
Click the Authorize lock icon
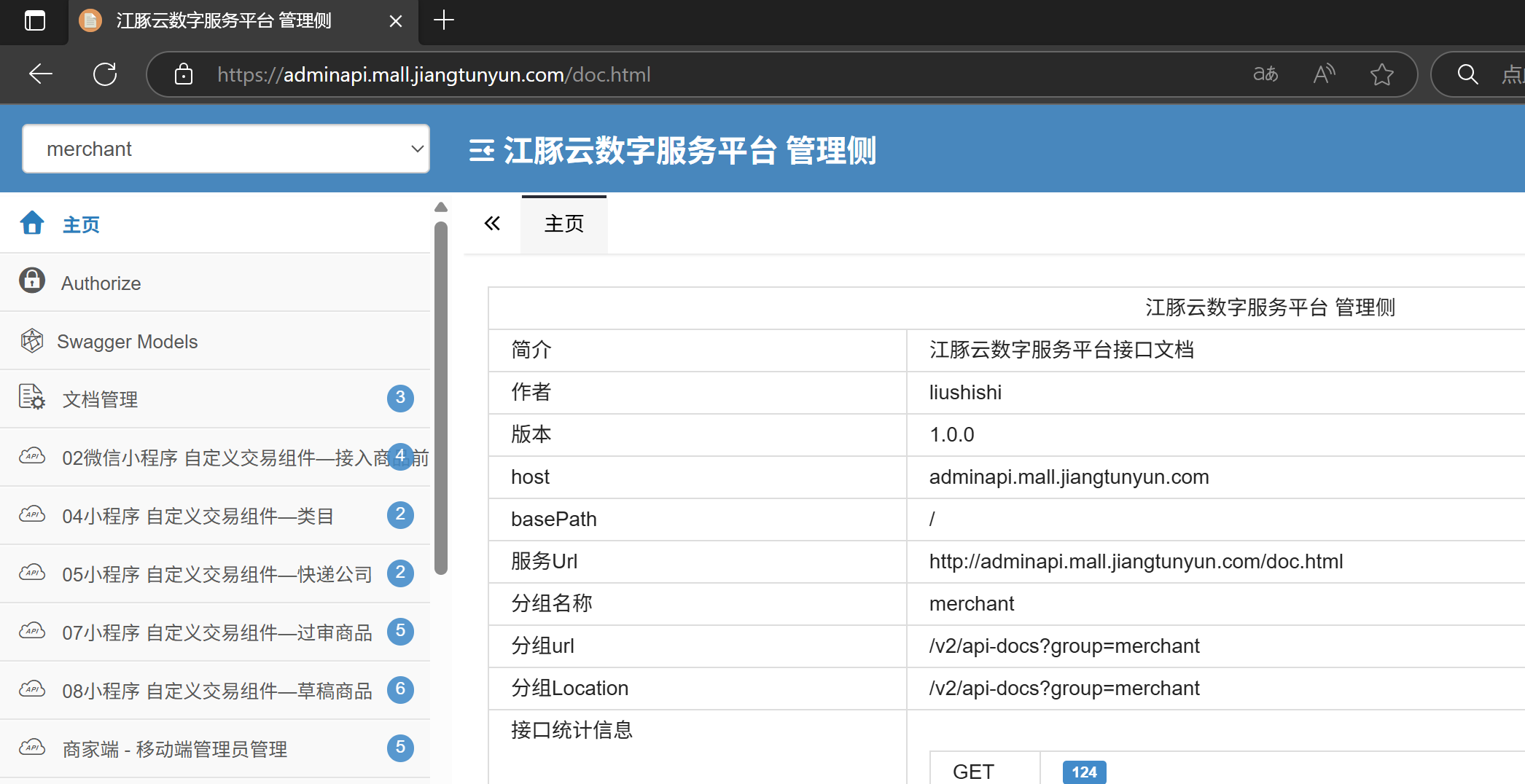[x=32, y=281]
